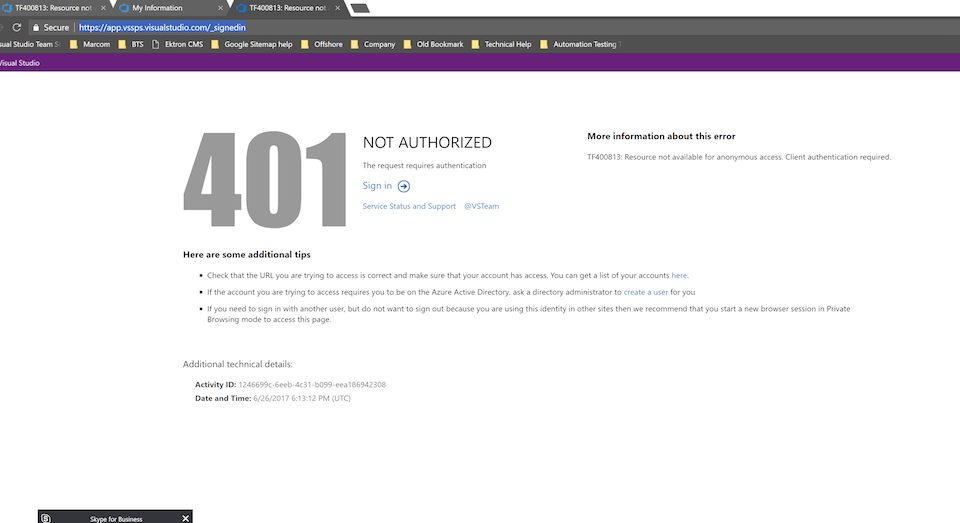Viewport: 960px width, 523px height.
Task: Click the Secure padlock icon
Action: click(x=36, y=28)
